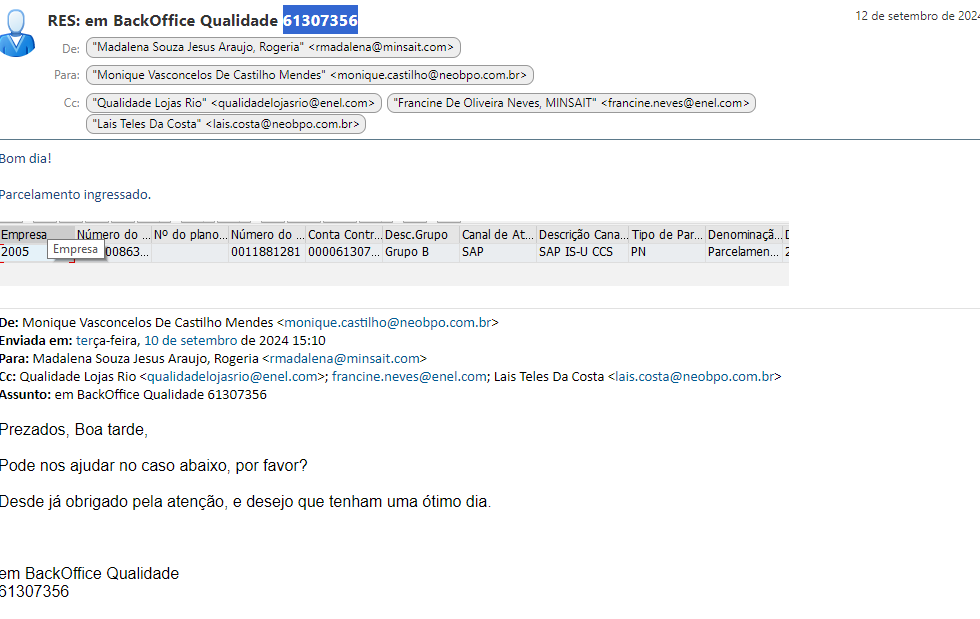Open link qualidadelojasrio@enel.com in quoted Cc

[x=232, y=376]
